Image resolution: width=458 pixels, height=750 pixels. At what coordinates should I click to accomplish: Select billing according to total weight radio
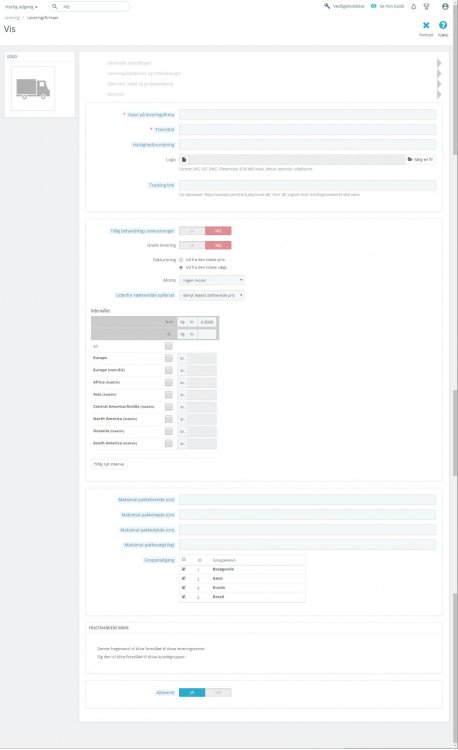[181, 267]
